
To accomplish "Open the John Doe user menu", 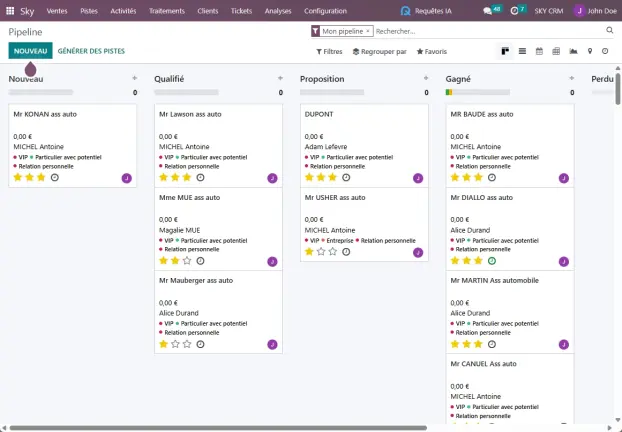I will pos(595,11).
